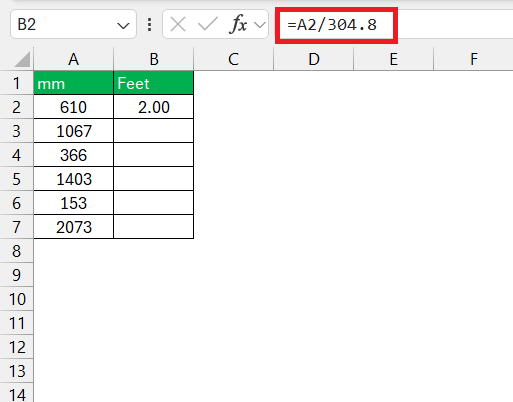
Task: Click the three-dot formula bar handle
Action: click(x=149, y=25)
